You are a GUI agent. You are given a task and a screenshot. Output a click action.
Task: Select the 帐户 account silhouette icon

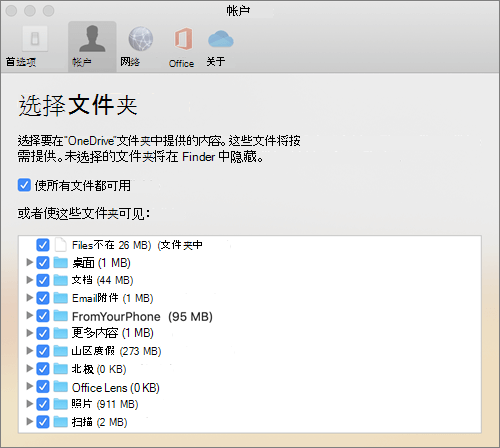92,39
